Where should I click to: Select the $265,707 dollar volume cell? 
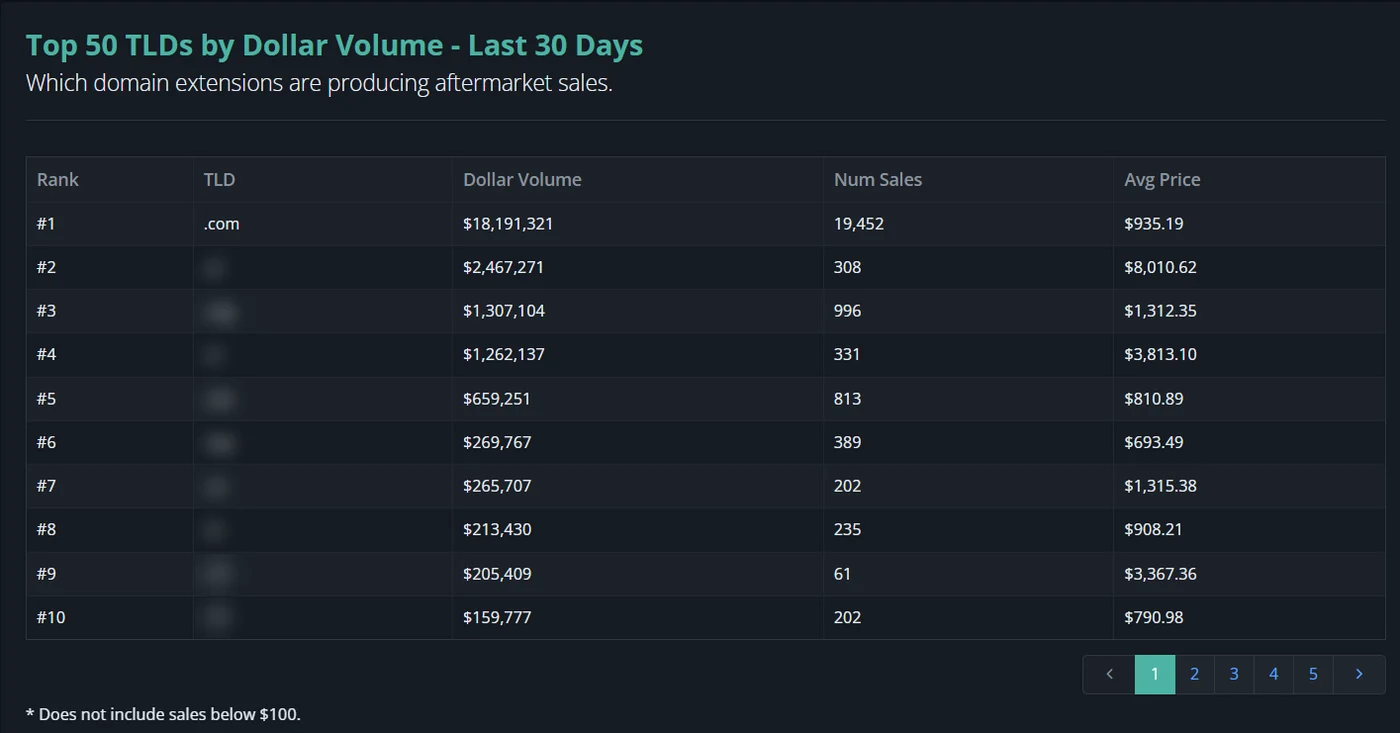click(x=638, y=486)
